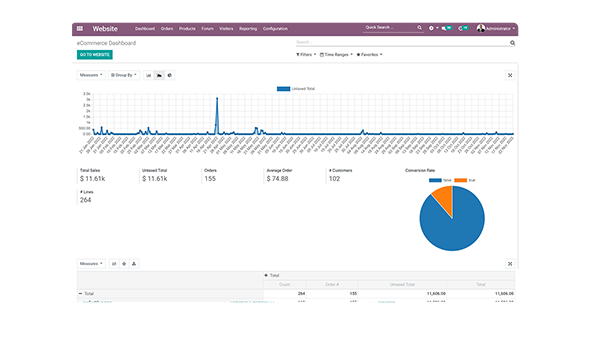Focus the dashboard Search input
The width and height of the screenshot is (590, 360).
pos(402,43)
